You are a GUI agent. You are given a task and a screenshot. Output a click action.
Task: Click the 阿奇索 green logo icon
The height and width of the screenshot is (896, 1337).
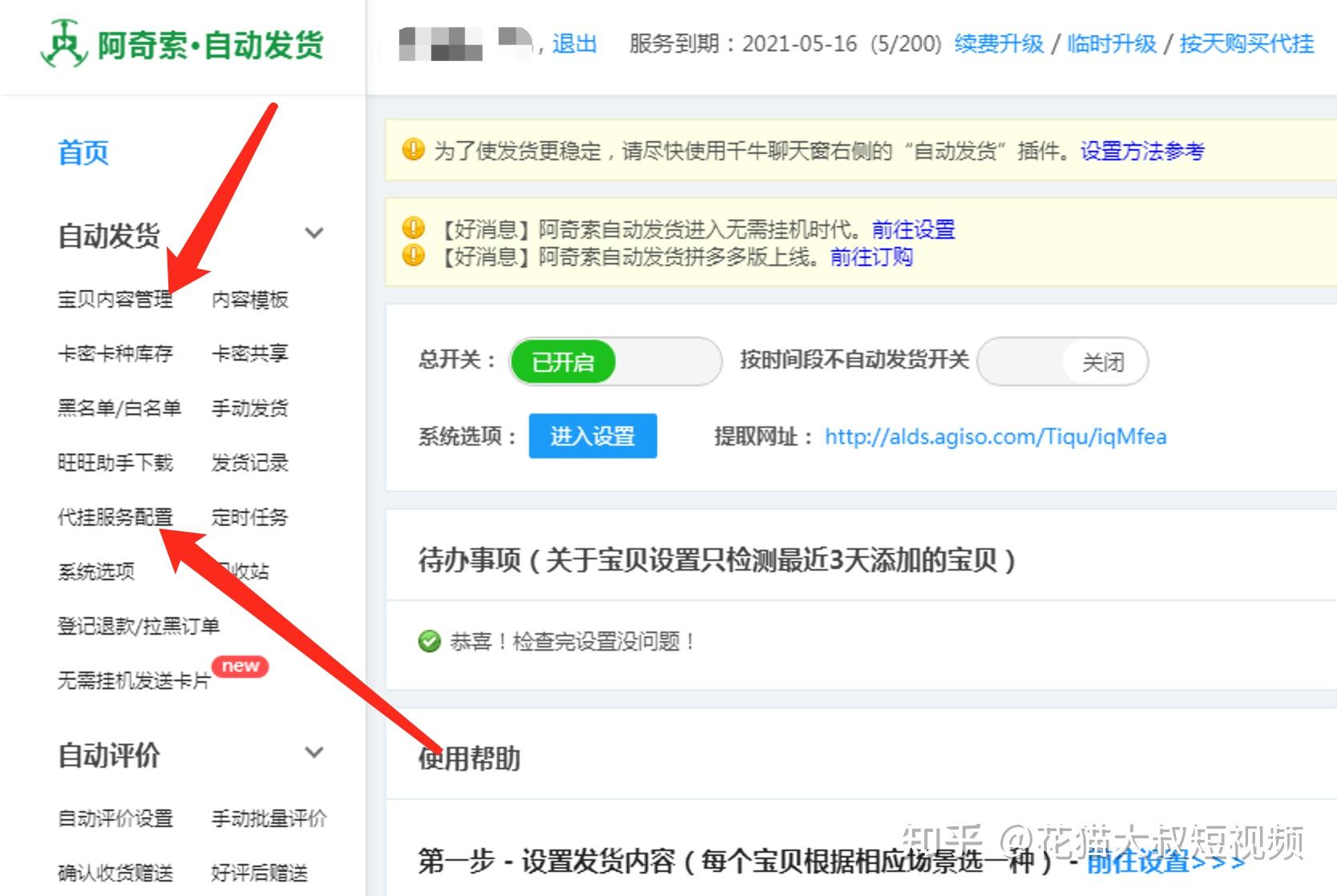[63, 43]
